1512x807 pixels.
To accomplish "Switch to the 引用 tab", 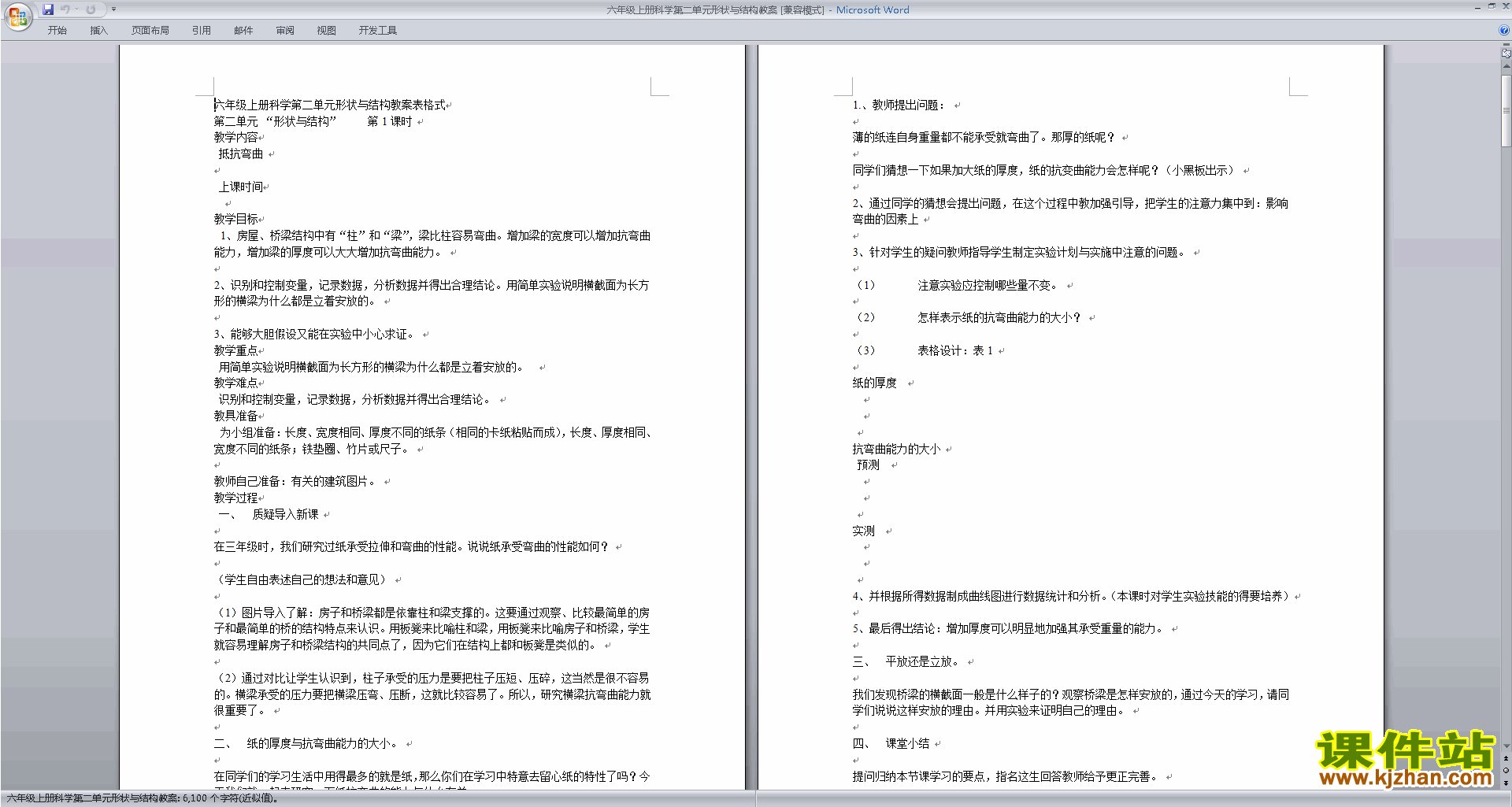I will coord(202,30).
